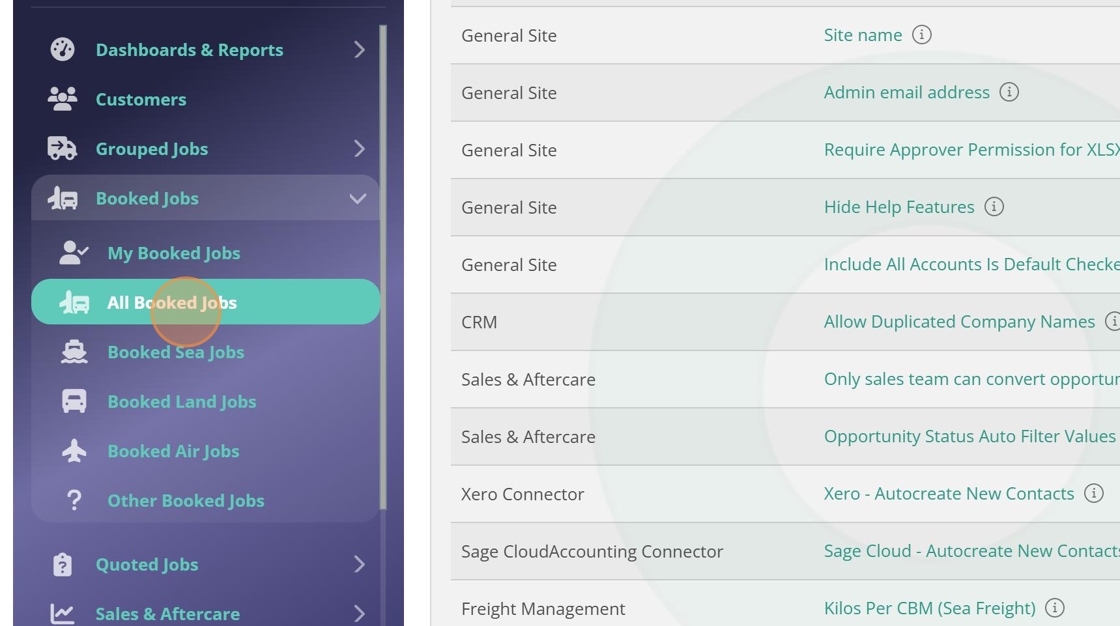1120x626 pixels.
Task: Show info for Hide Help Features
Action: [x=994, y=207]
